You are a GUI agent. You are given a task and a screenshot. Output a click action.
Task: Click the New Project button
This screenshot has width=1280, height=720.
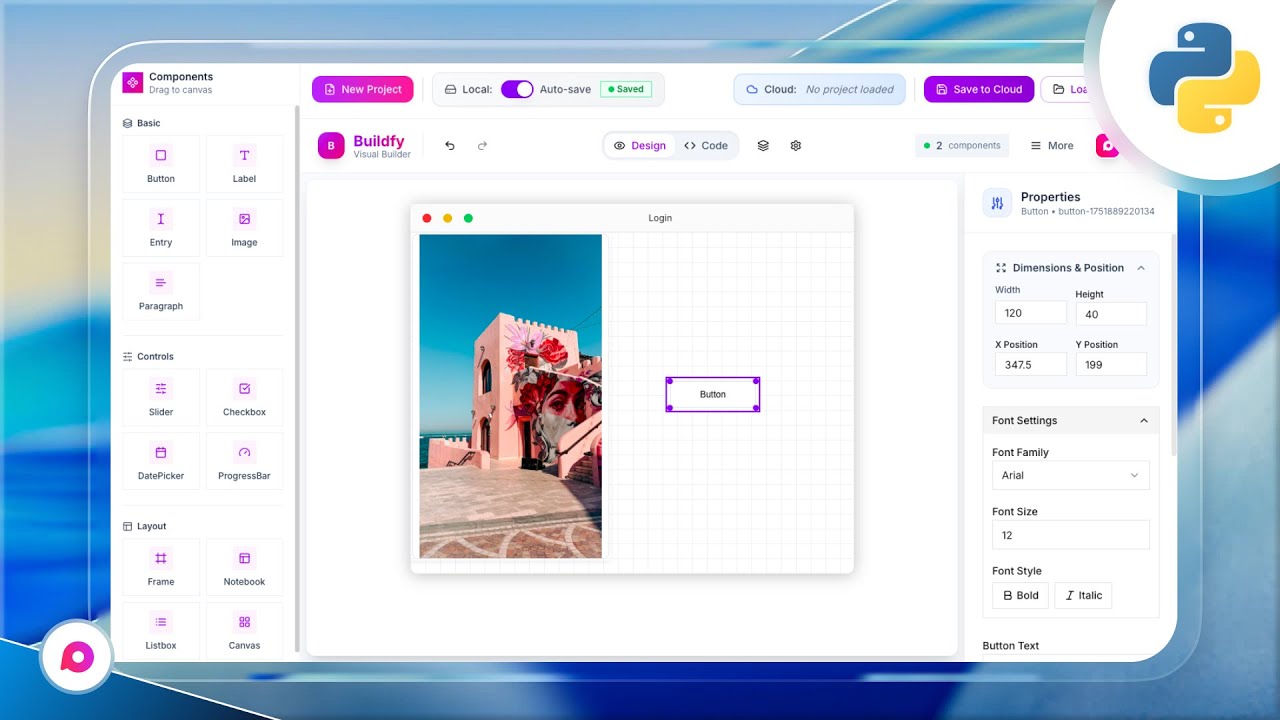(362, 89)
